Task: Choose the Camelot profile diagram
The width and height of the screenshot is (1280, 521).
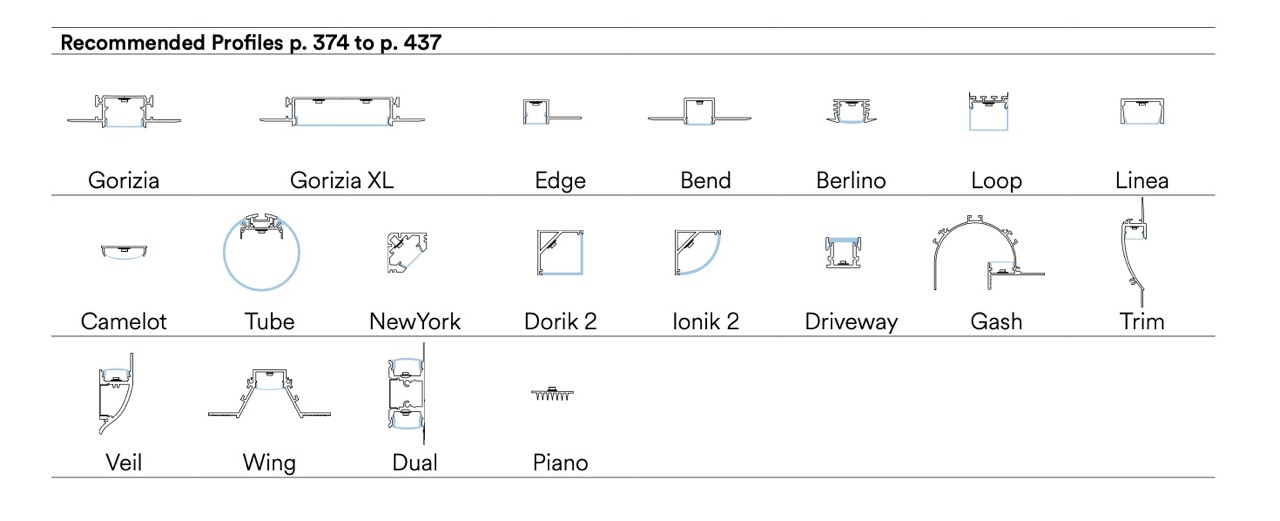Action: (124, 251)
